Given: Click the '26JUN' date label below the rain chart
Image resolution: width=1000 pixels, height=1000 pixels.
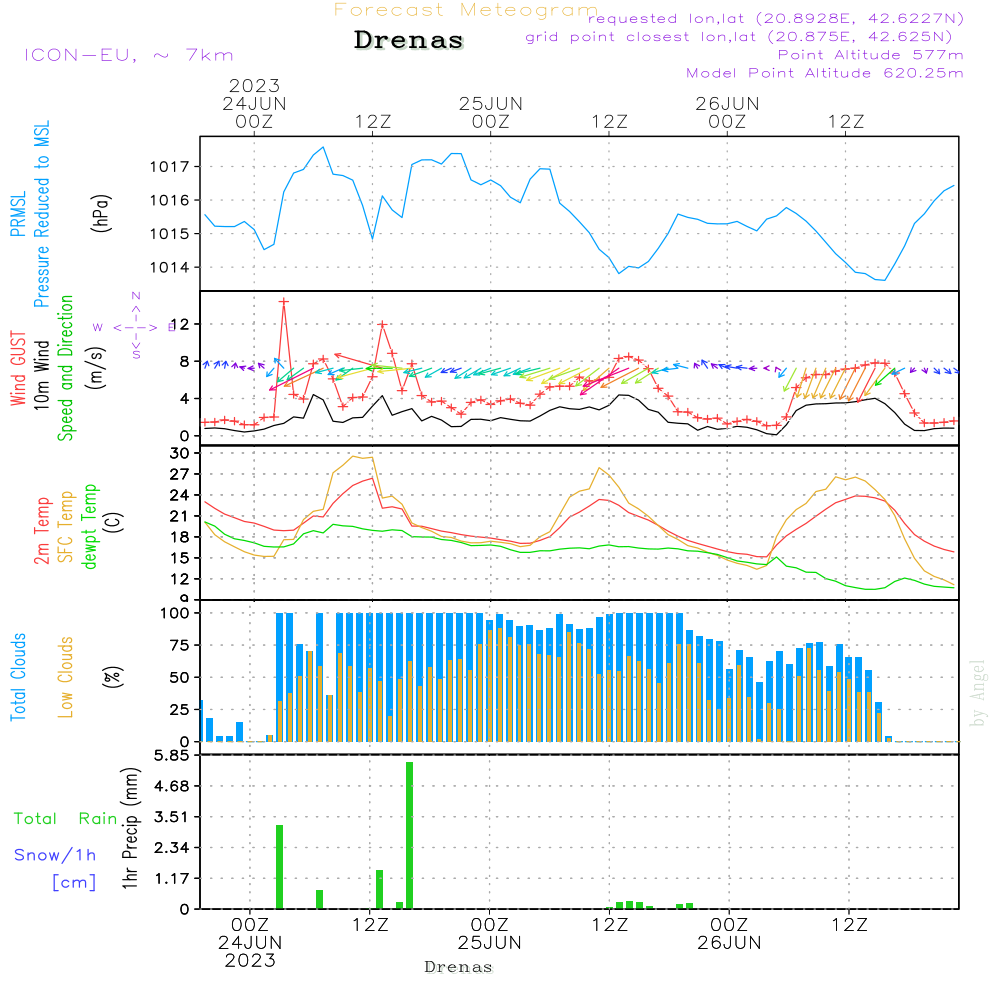Looking at the screenshot, I should [x=729, y=943].
